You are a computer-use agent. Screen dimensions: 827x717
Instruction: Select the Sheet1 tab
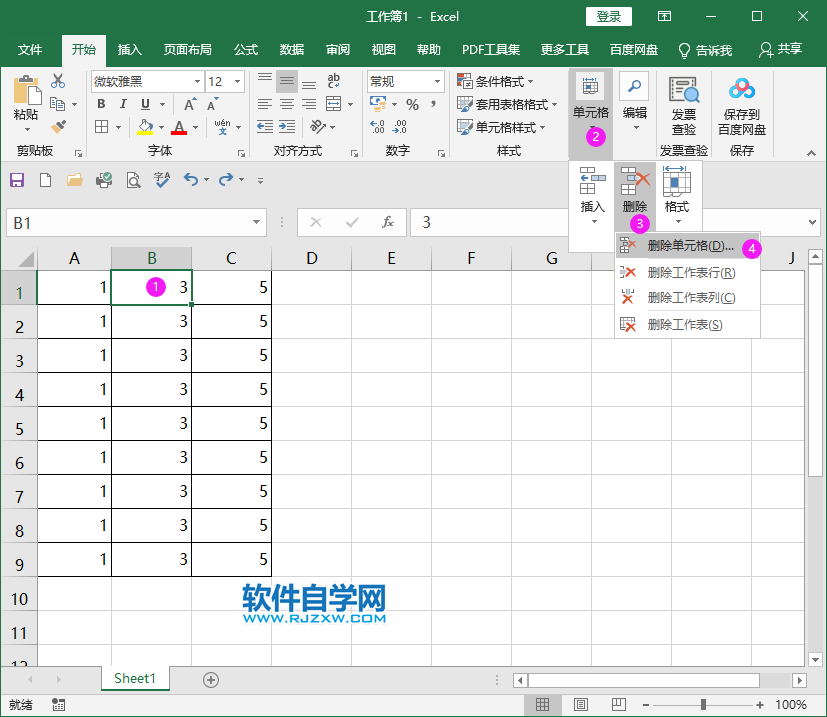134,678
